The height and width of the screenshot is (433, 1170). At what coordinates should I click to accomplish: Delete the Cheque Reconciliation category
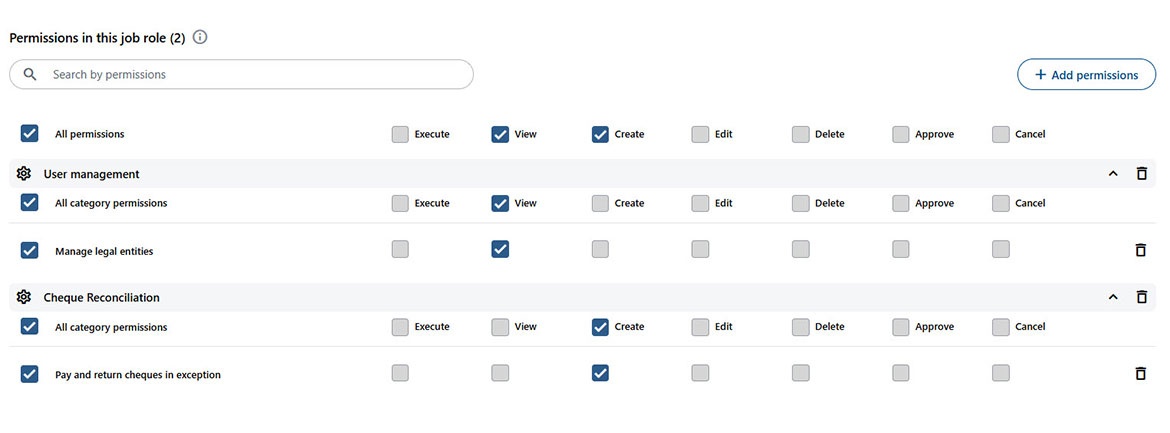pyautogui.click(x=1141, y=297)
